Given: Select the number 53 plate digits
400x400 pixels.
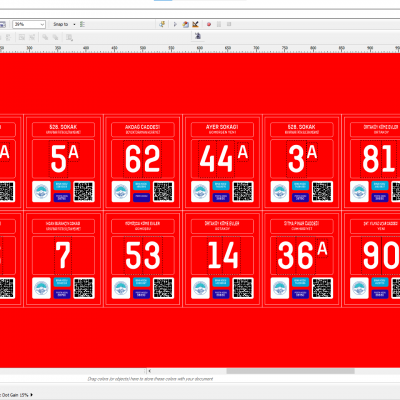Looking at the screenshot, I should pyautogui.click(x=143, y=255).
